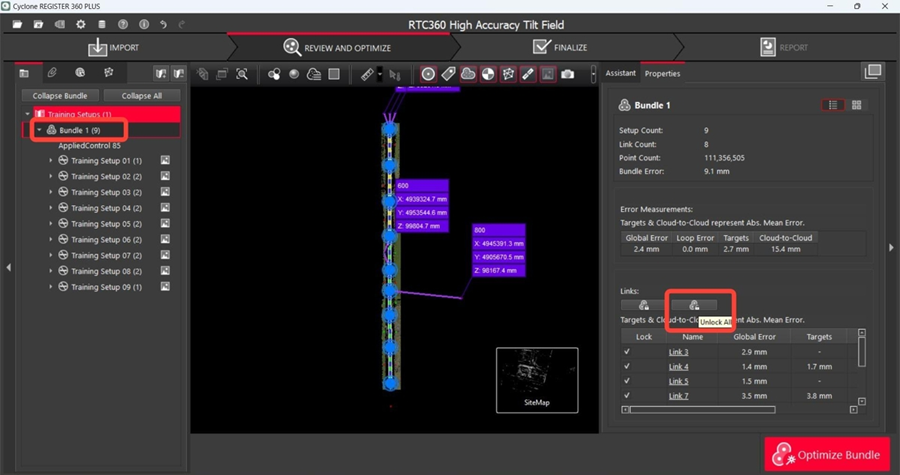
Task: Open Link 4 in links table
Action: pyautogui.click(x=678, y=367)
